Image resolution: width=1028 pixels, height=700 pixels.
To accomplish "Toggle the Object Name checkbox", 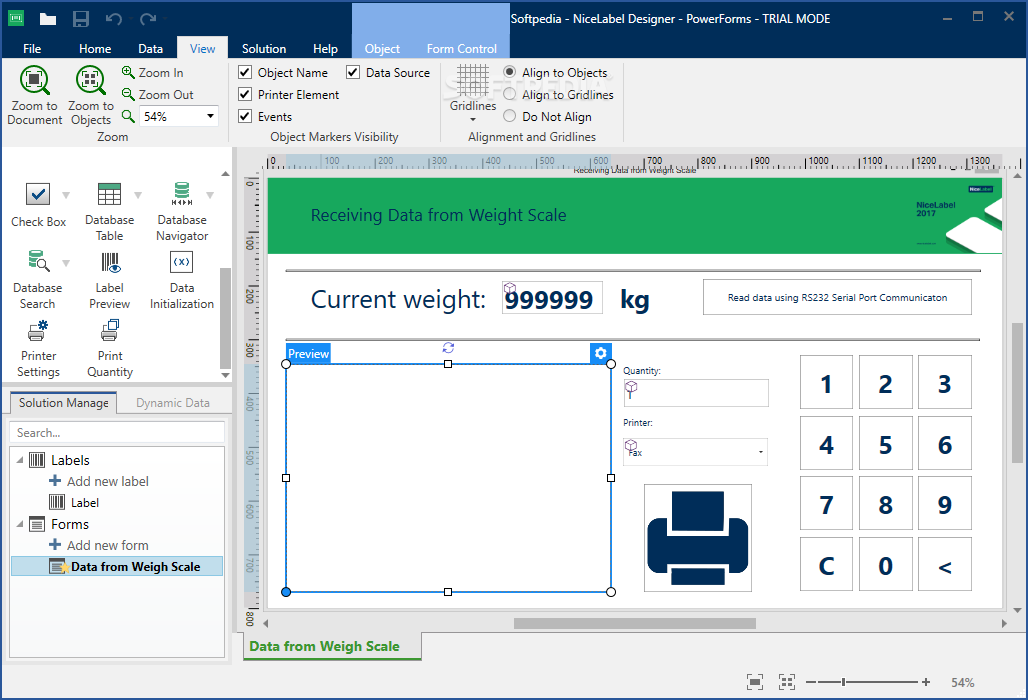I will (x=245, y=72).
